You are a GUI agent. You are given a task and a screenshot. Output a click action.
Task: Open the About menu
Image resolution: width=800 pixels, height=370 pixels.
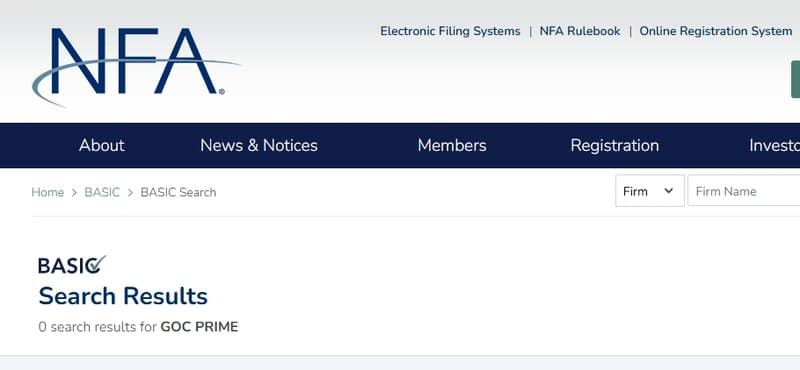(102, 145)
